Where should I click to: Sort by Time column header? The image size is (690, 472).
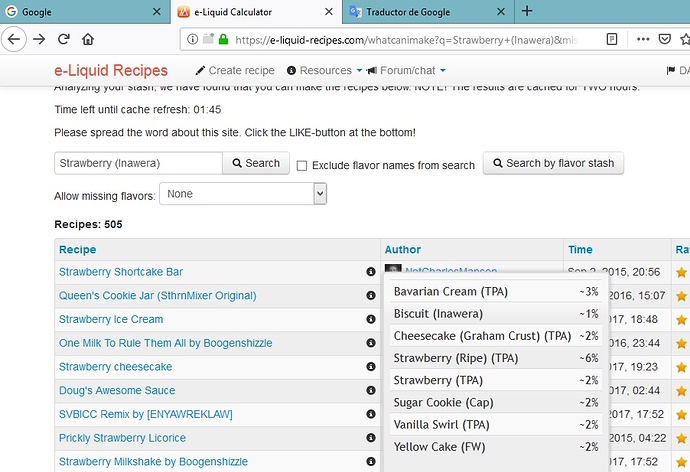(580, 249)
